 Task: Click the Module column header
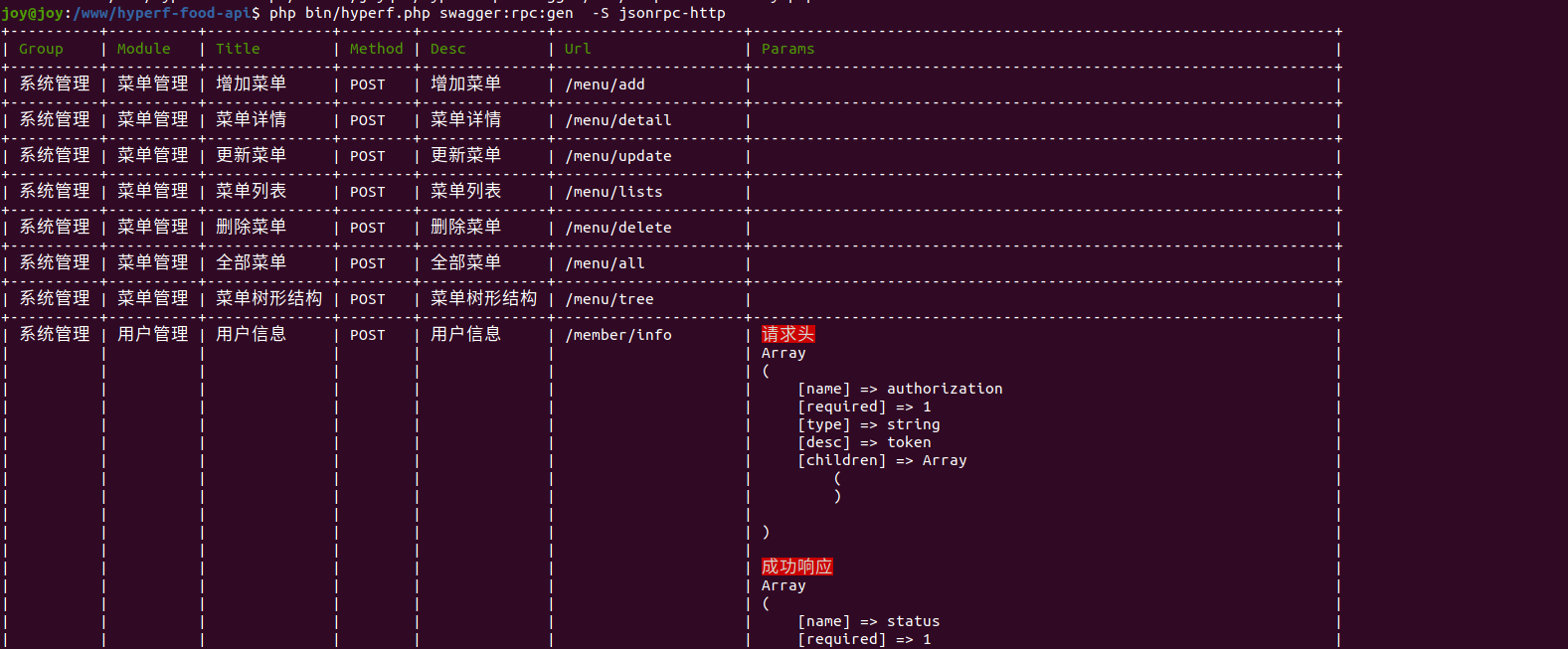pos(143,49)
